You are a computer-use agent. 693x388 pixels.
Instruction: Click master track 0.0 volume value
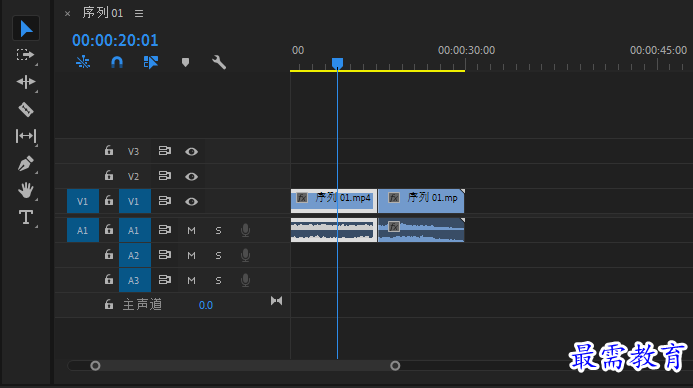[206, 305]
